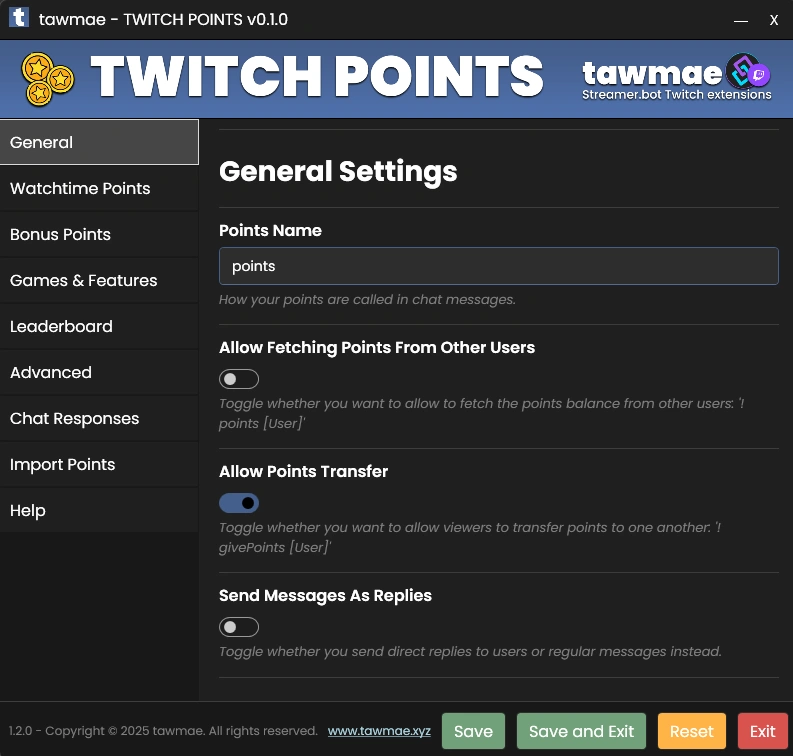Image resolution: width=793 pixels, height=756 pixels.
Task: Select the Advanced sidebar item
Action: coord(99,372)
